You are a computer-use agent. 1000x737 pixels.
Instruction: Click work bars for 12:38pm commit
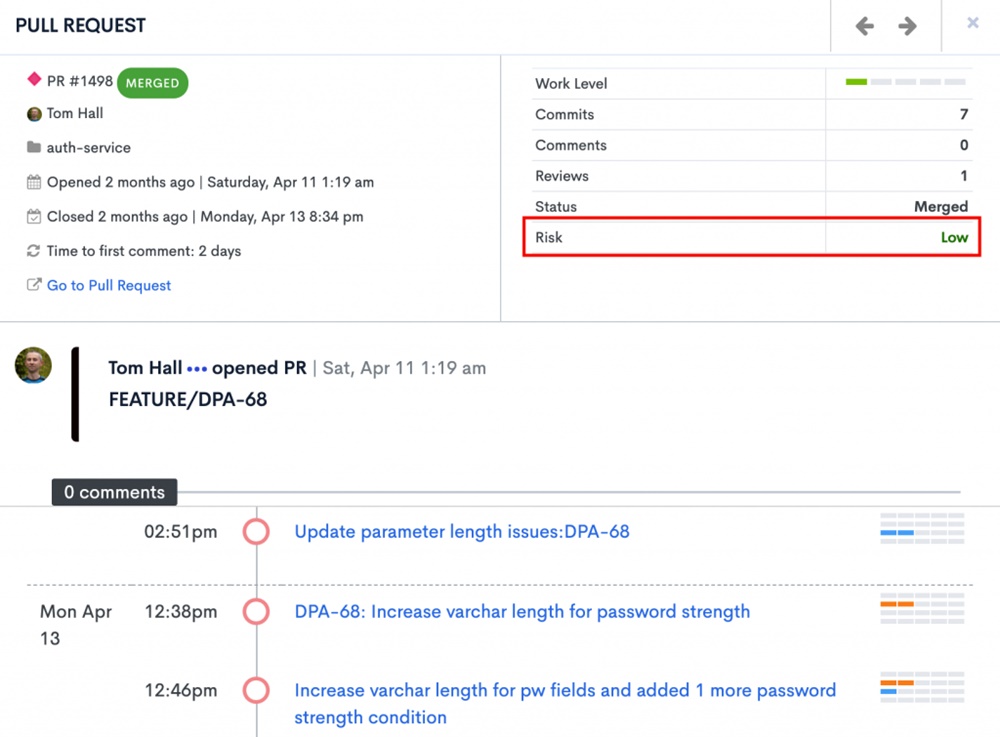(x=922, y=608)
